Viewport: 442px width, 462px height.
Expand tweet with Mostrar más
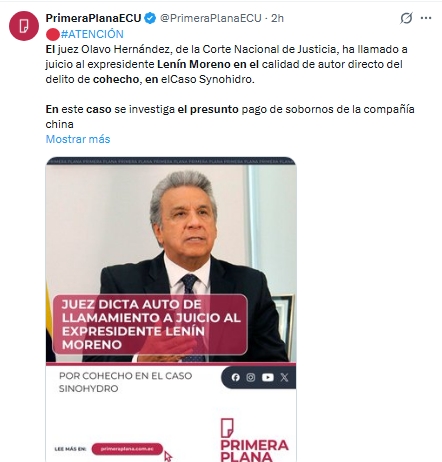[x=78, y=139]
